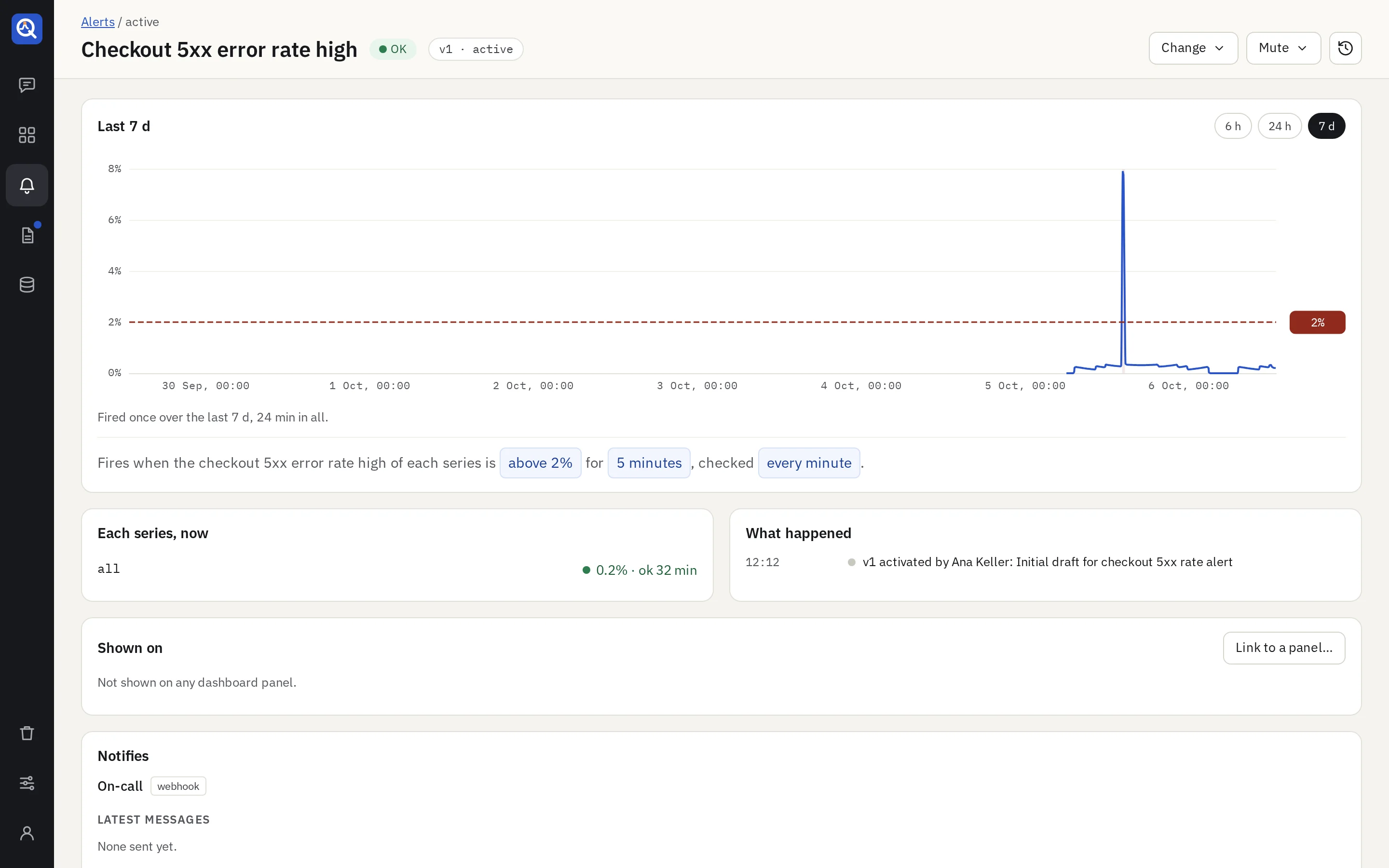Image resolution: width=1389 pixels, height=868 pixels.
Task: Open the trash icon in sidebar
Action: (x=27, y=733)
